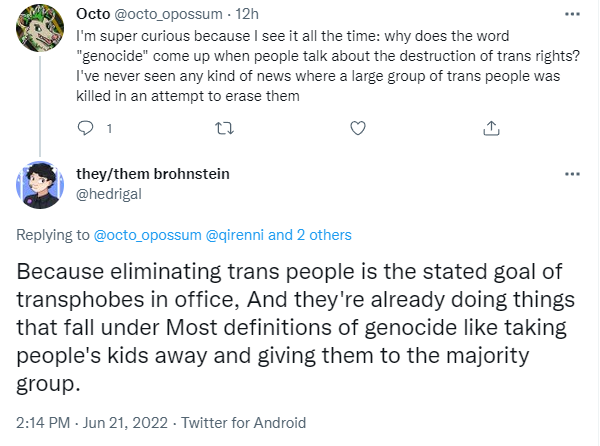This screenshot has width=600, height=446.
Task: Open the Twitter for Android source link
Action: (x=243, y=423)
